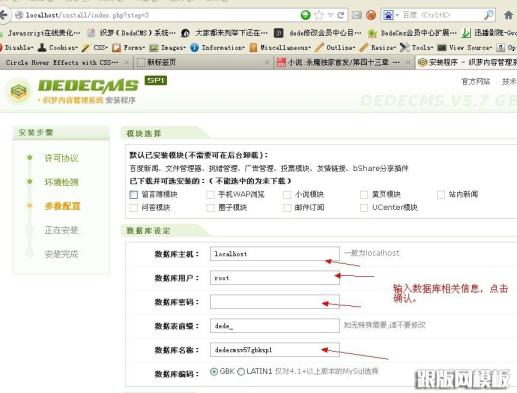517x393 pixels.
Task: Tick the 手机WAP浏览 checkbox
Action: click(x=210, y=195)
